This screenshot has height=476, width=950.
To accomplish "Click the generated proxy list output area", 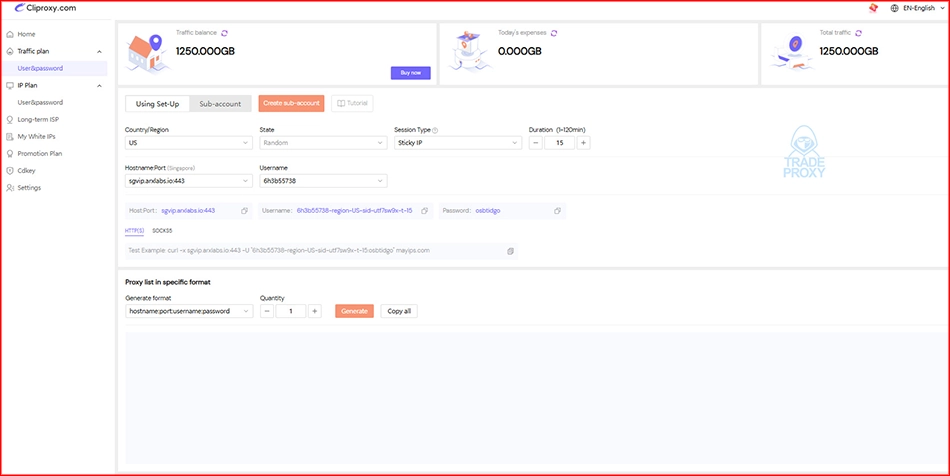I will click(x=536, y=398).
